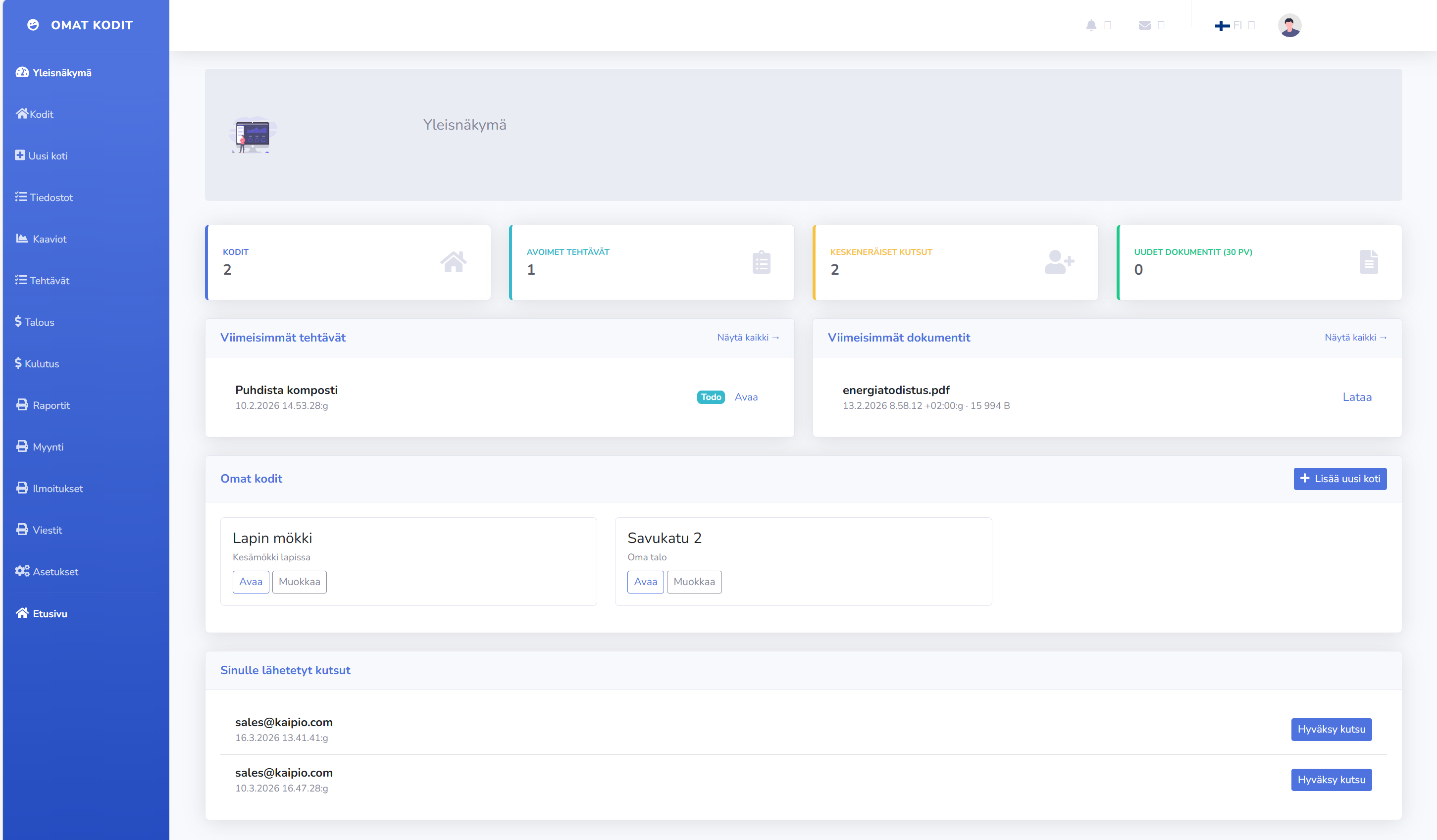Open the user avatar menu
The width and height of the screenshot is (1437, 840).
pos(1289,26)
